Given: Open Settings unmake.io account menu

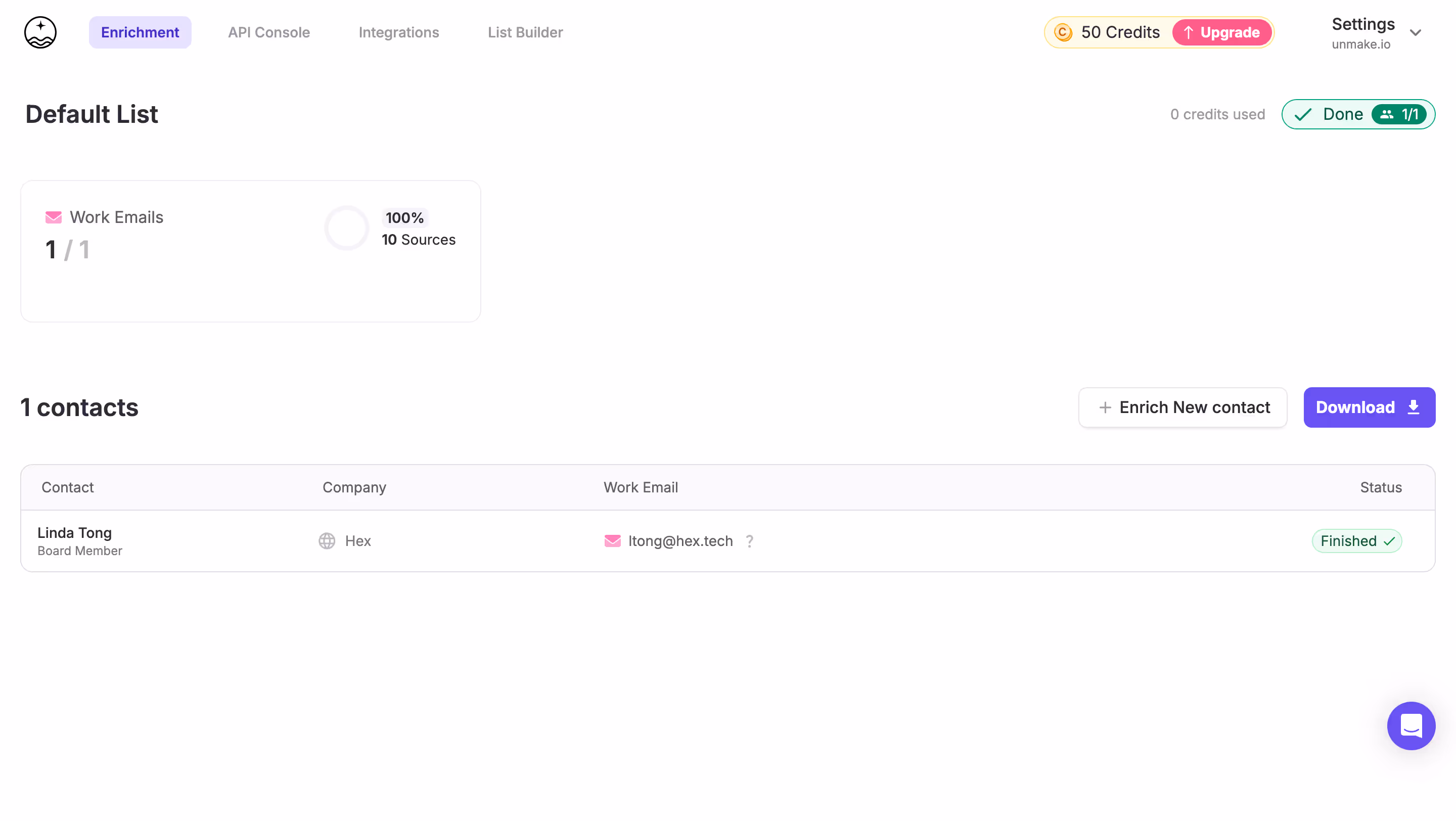Looking at the screenshot, I should coord(1363,33).
